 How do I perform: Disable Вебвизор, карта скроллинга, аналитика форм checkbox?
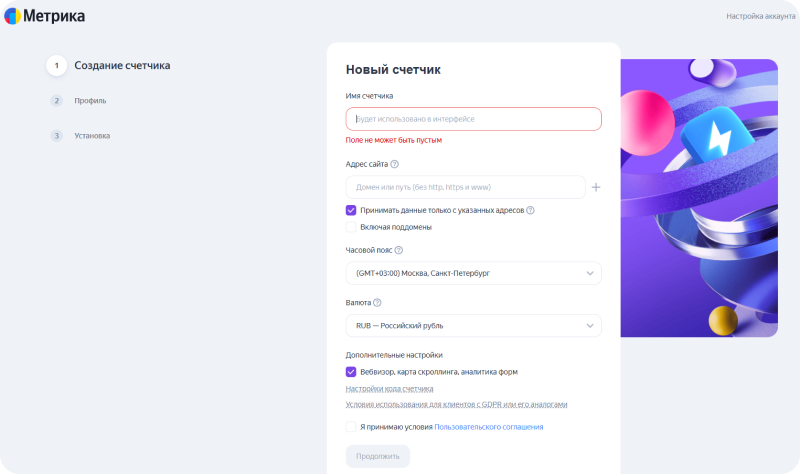coord(351,372)
